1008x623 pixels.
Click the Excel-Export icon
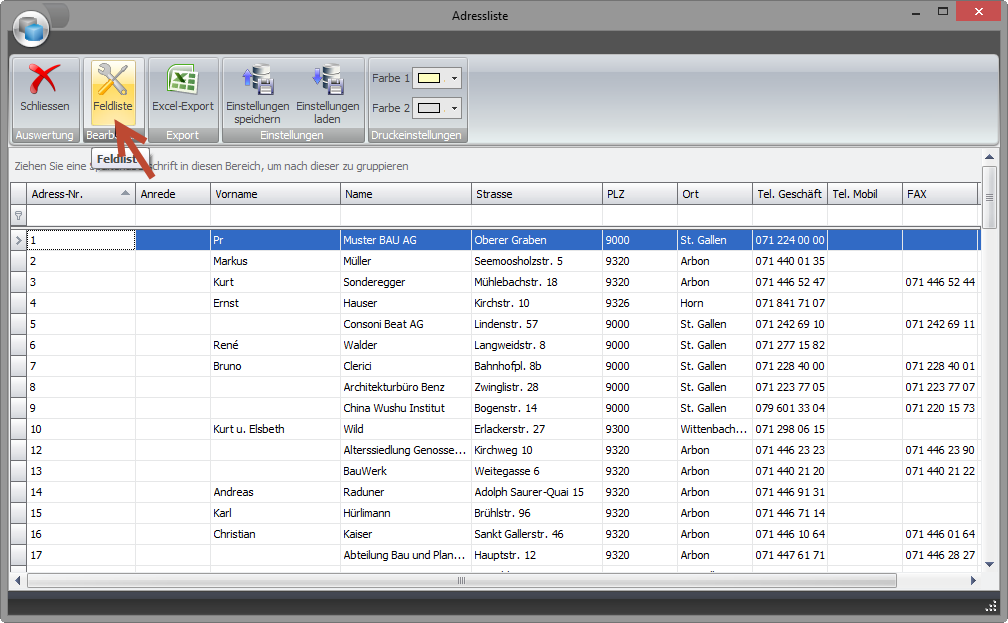(x=182, y=80)
